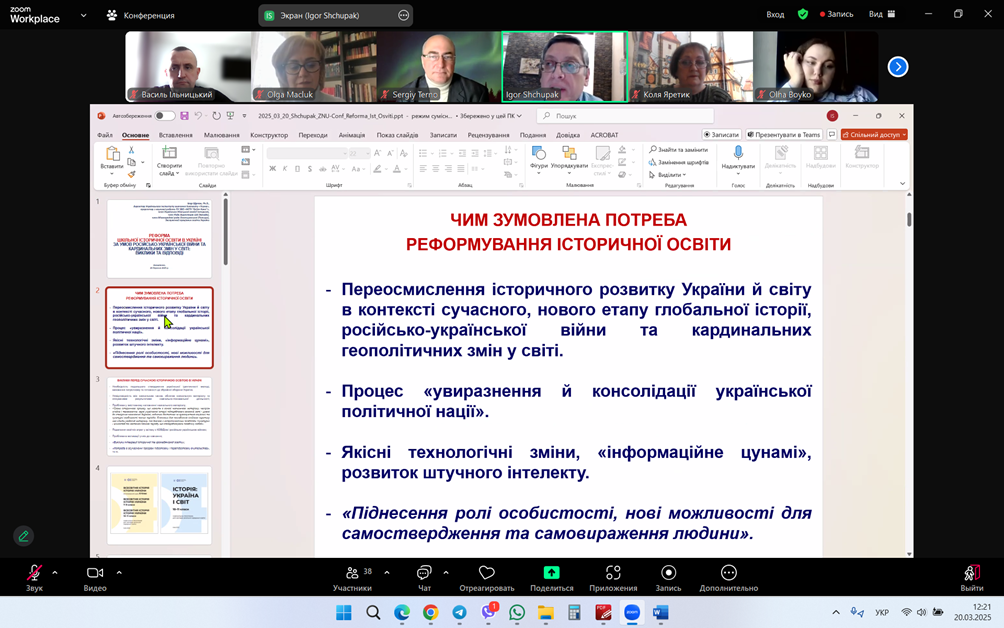Open the Участники participants panel
Image resolution: width=1004 pixels, height=628 pixels.
pyautogui.click(x=352, y=573)
